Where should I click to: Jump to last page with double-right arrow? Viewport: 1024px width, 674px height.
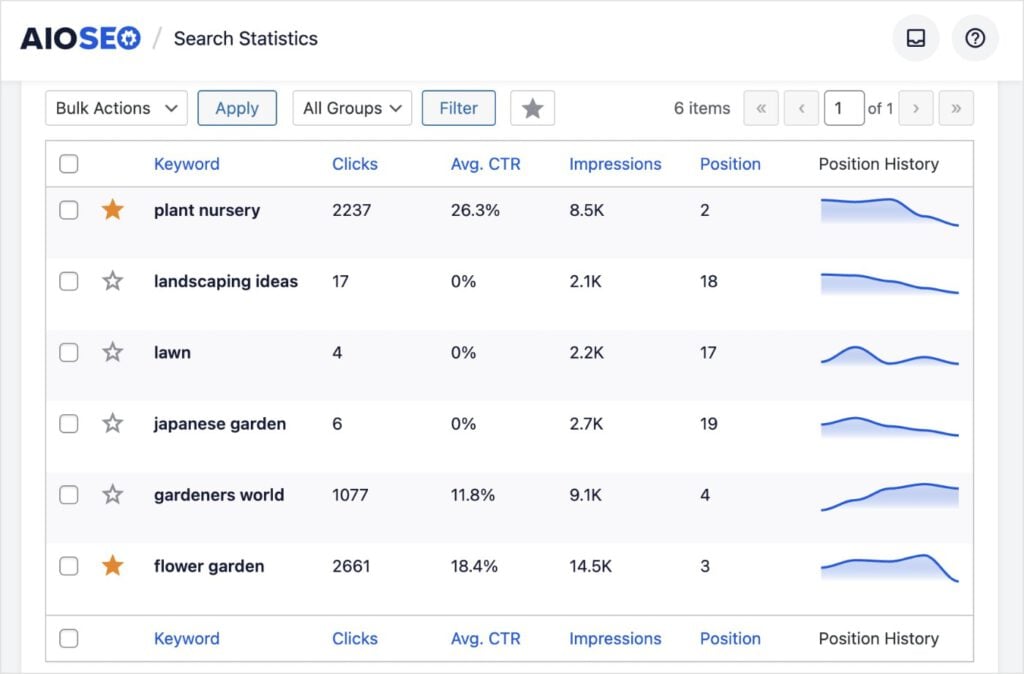coord(956,108)
